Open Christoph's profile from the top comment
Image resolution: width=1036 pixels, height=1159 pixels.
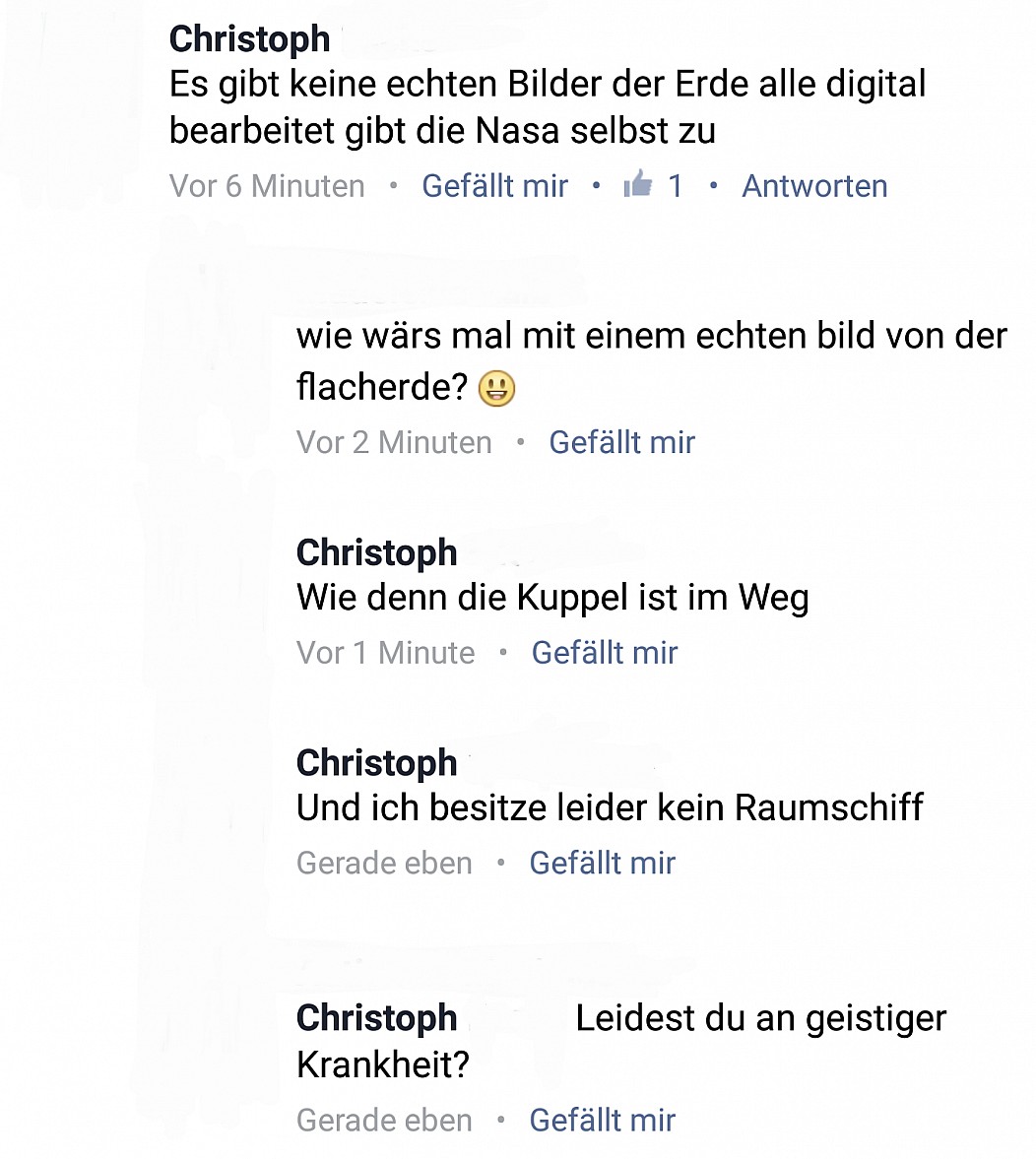pos(249,39)
